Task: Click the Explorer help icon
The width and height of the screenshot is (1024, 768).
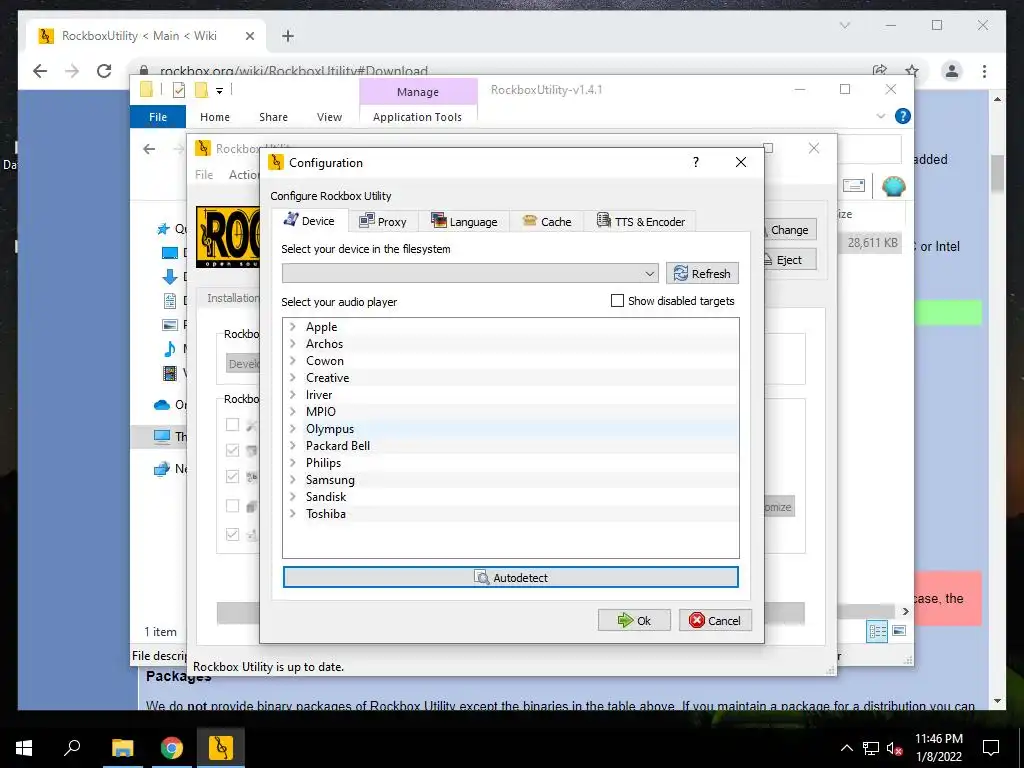Action: (x=903, y=116)
